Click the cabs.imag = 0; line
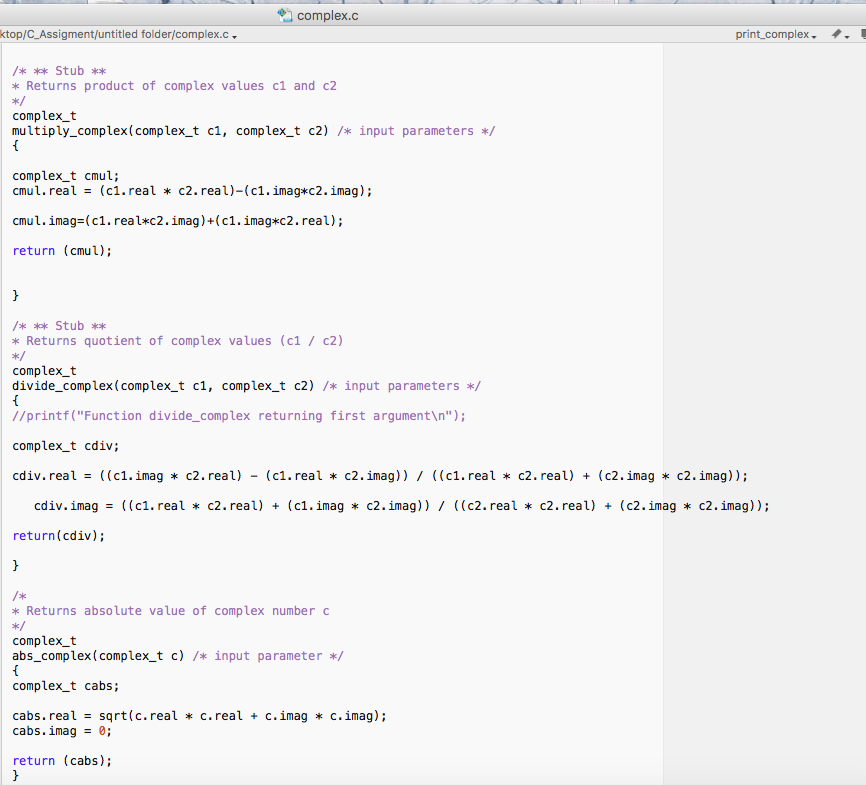 click(x=57, y=730)
